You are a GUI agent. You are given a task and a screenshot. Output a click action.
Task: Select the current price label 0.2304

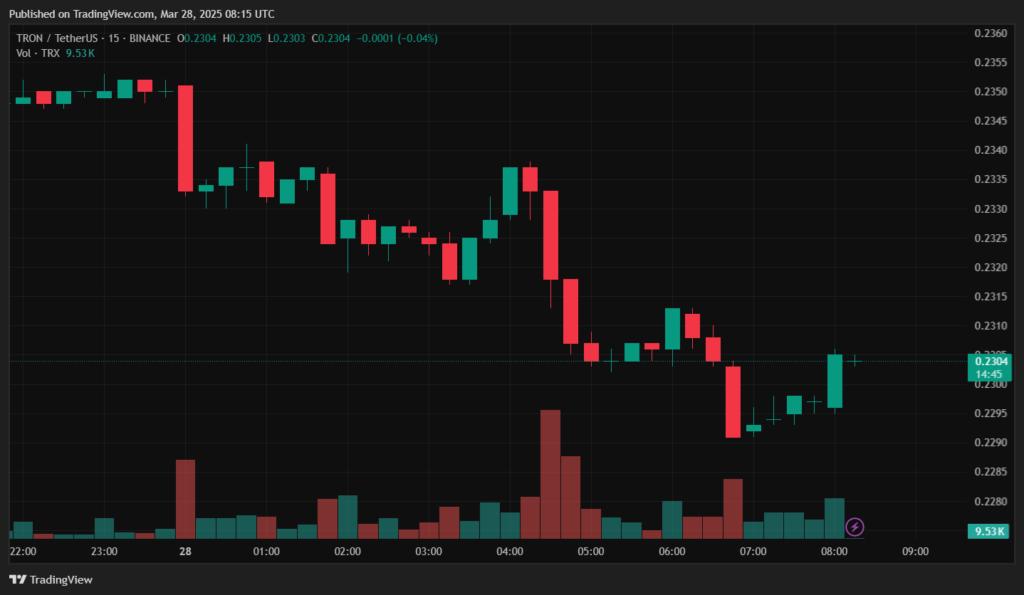(x=993, y=359)
